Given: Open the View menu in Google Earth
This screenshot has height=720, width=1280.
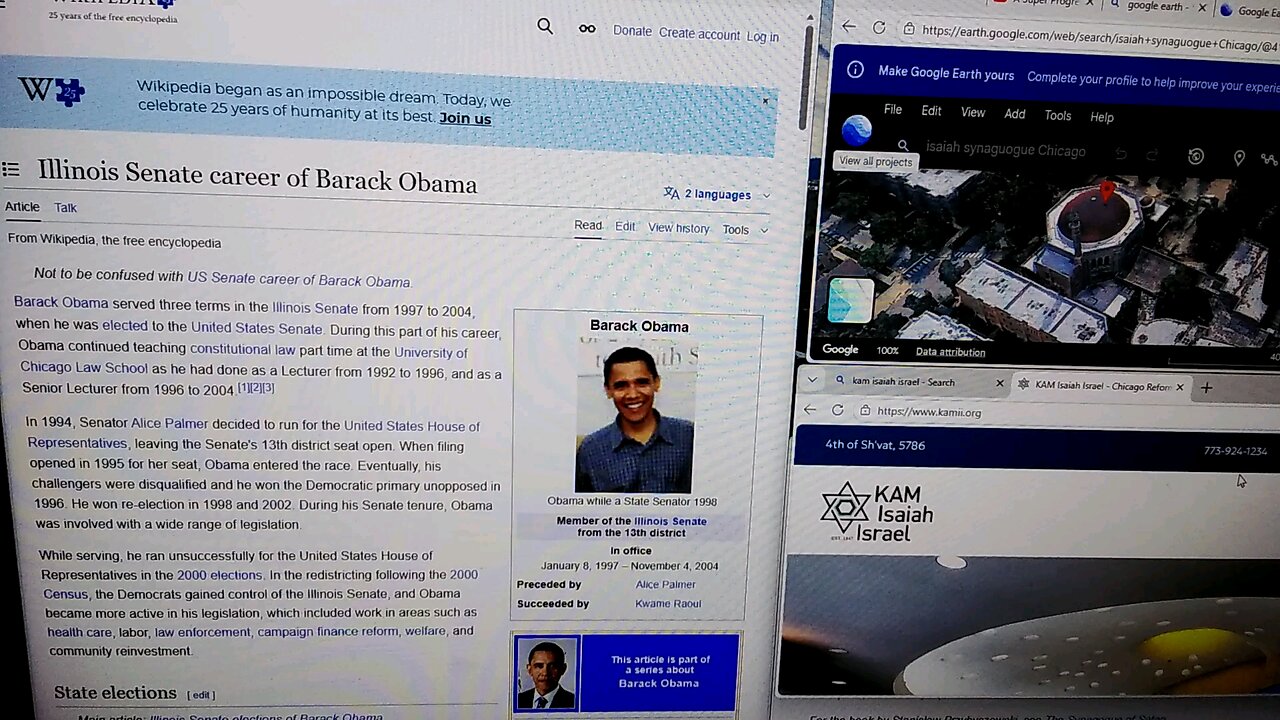Looking at the screenshot, I should (x=973, y=112).
